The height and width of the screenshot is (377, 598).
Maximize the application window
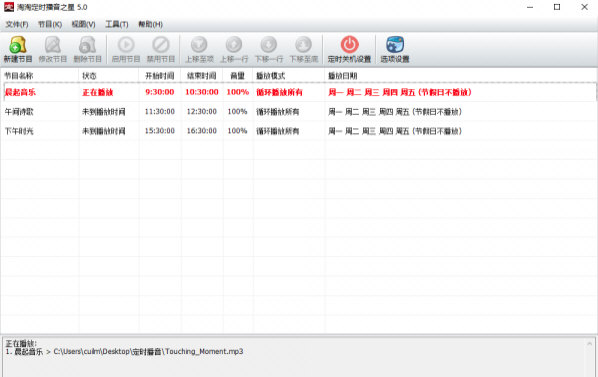click(557, 7)
